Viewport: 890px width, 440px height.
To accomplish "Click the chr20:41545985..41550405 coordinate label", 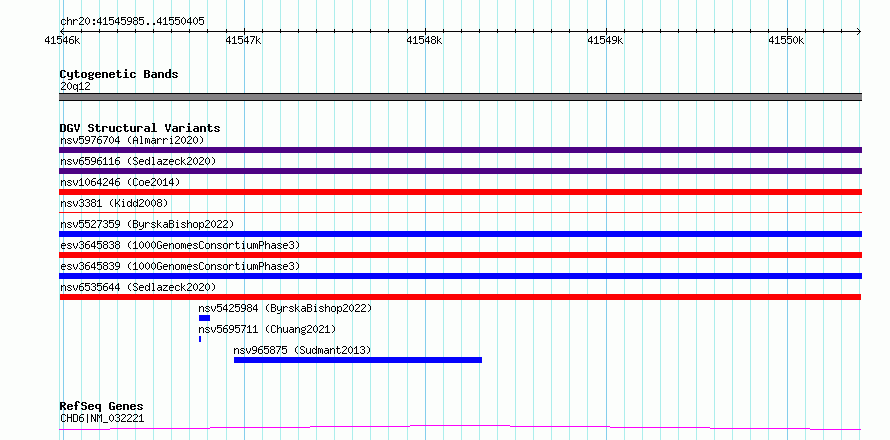I will click(132, 22).
